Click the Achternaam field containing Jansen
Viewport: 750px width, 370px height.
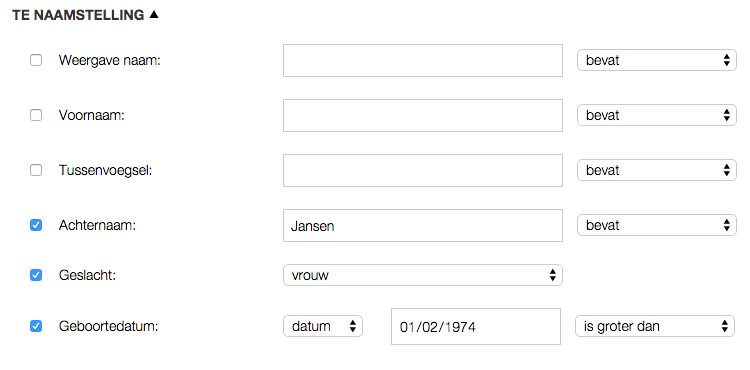tap(423, 225)
